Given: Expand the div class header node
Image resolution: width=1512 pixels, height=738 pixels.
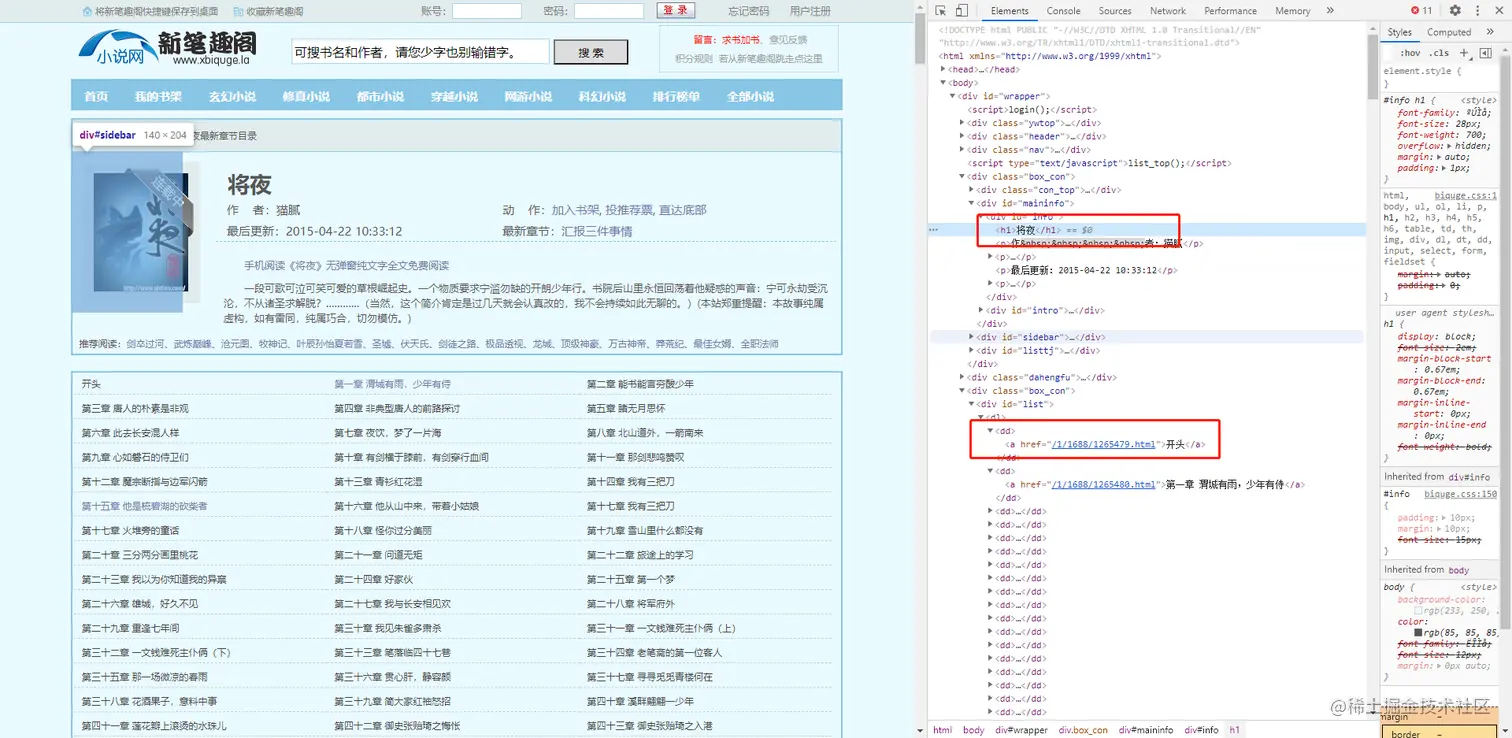Looking at the screenshot, I should [x=962, y=136].
